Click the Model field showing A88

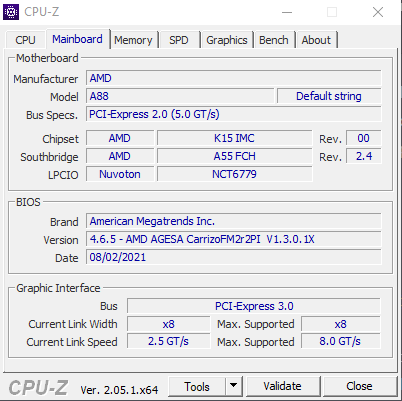[x=180, y=96]
